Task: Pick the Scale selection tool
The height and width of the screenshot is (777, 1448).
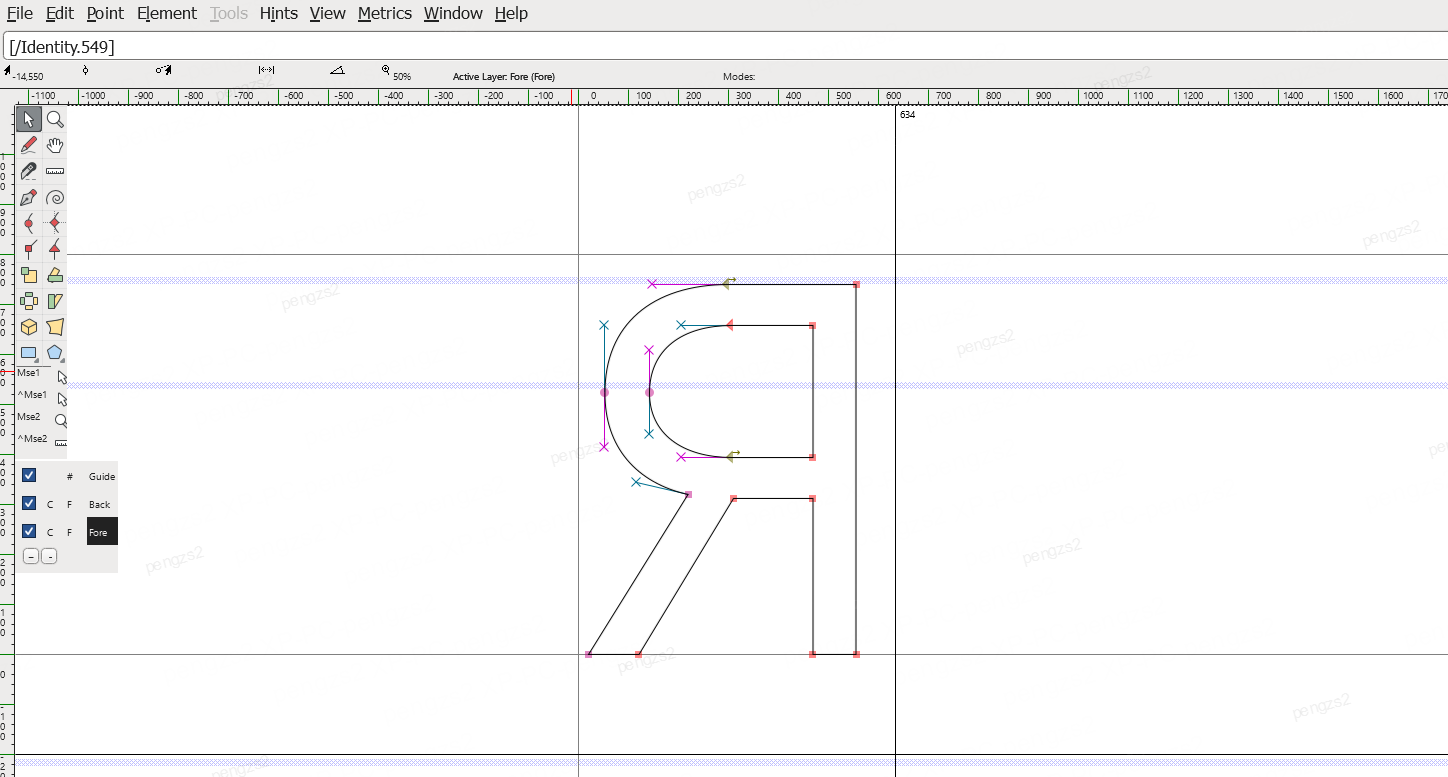Action: pyautogui.click(x=29, y=275)
